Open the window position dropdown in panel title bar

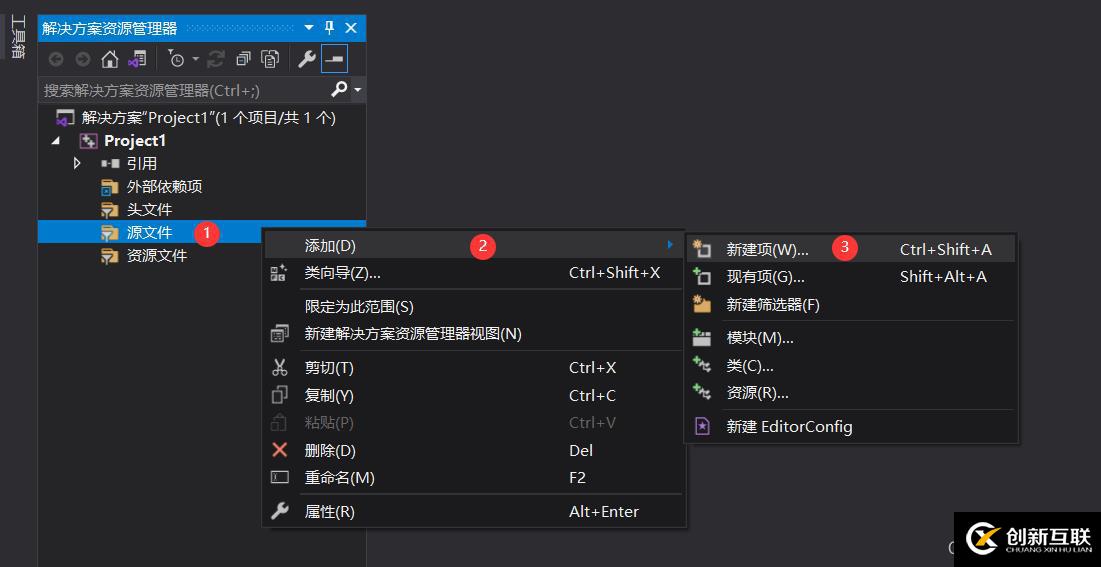click(x=309, y=28)
